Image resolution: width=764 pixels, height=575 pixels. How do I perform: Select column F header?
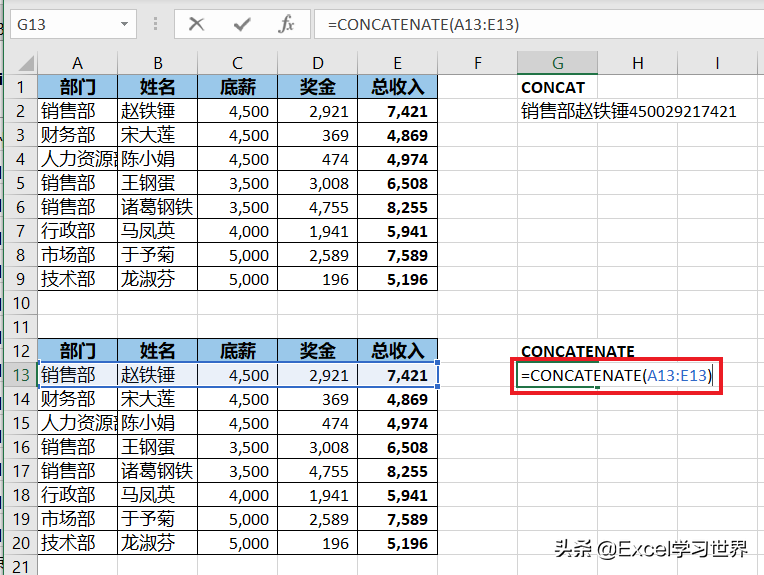[x=478, y=63]
